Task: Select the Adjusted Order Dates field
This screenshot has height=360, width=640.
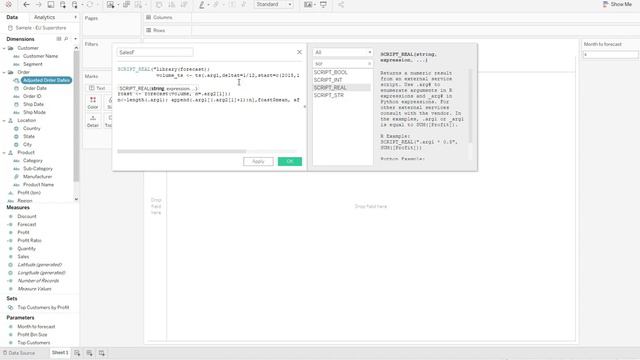Action: click(46, 80)
